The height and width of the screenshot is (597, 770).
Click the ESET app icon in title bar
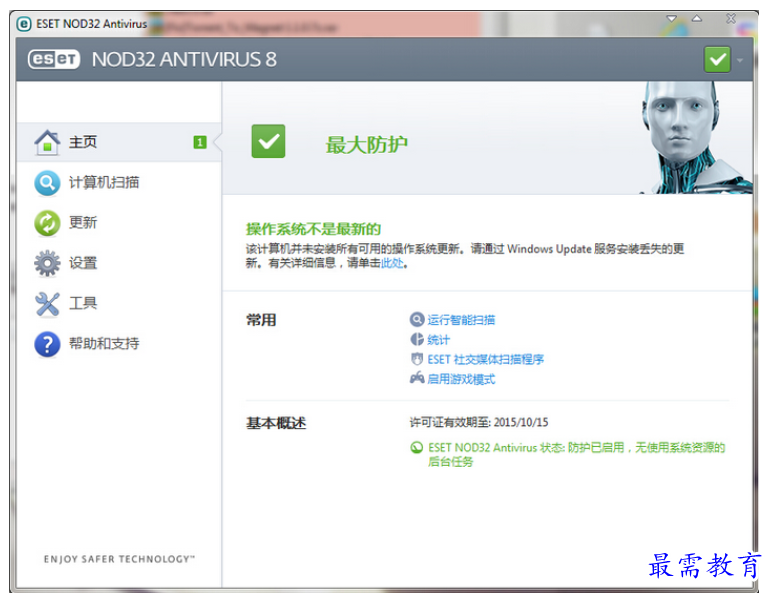[x=24, y=24]
